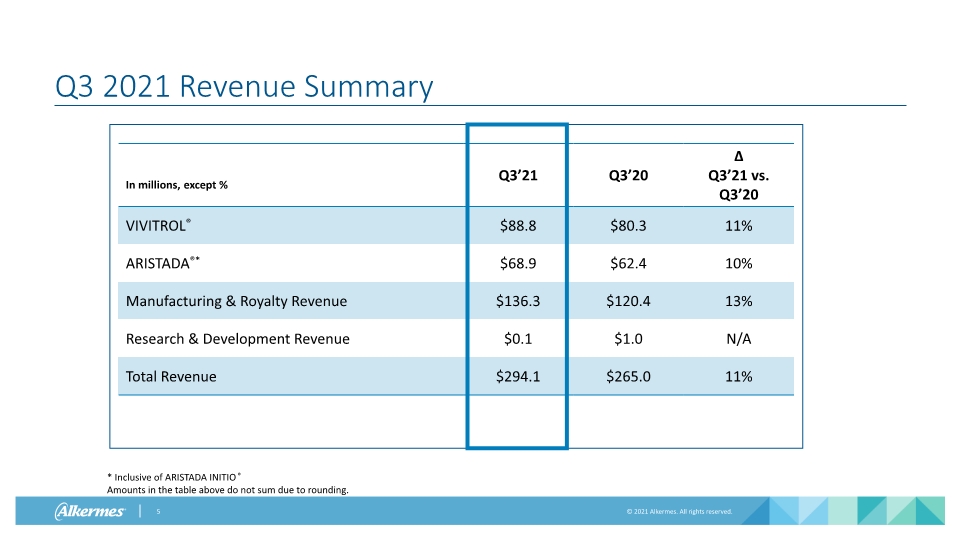Click ARISTADA change value 10%

click(738, 263)
